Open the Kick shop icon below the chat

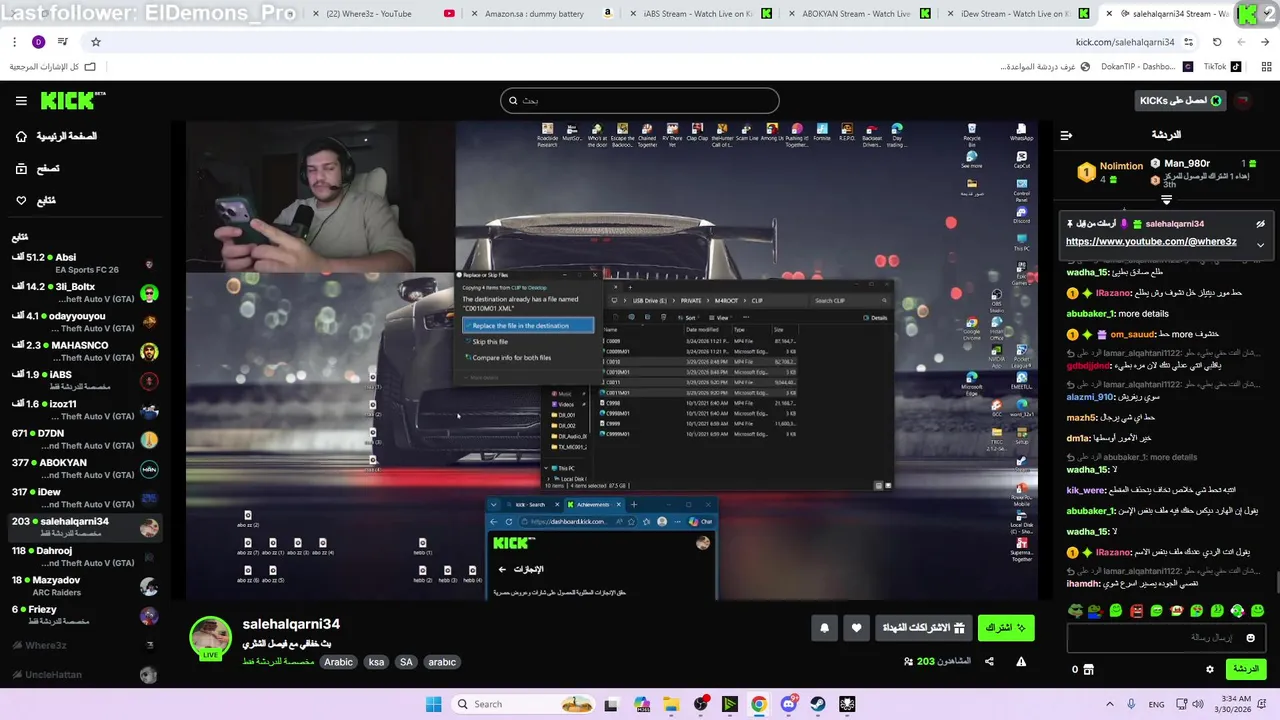point(1089,669)
